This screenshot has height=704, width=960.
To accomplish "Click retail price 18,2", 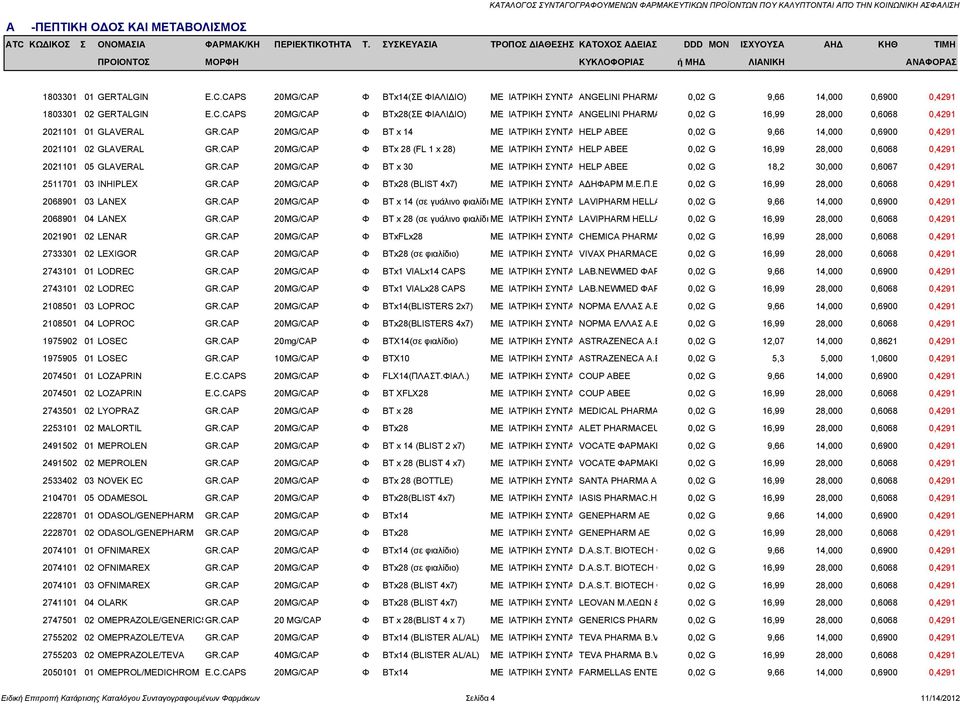I will click(x=776, y=167).
